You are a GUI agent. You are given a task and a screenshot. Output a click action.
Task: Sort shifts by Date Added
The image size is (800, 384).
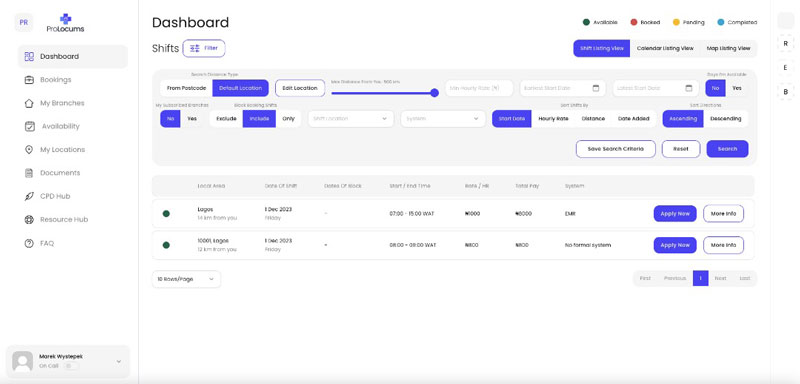point(633,119)
